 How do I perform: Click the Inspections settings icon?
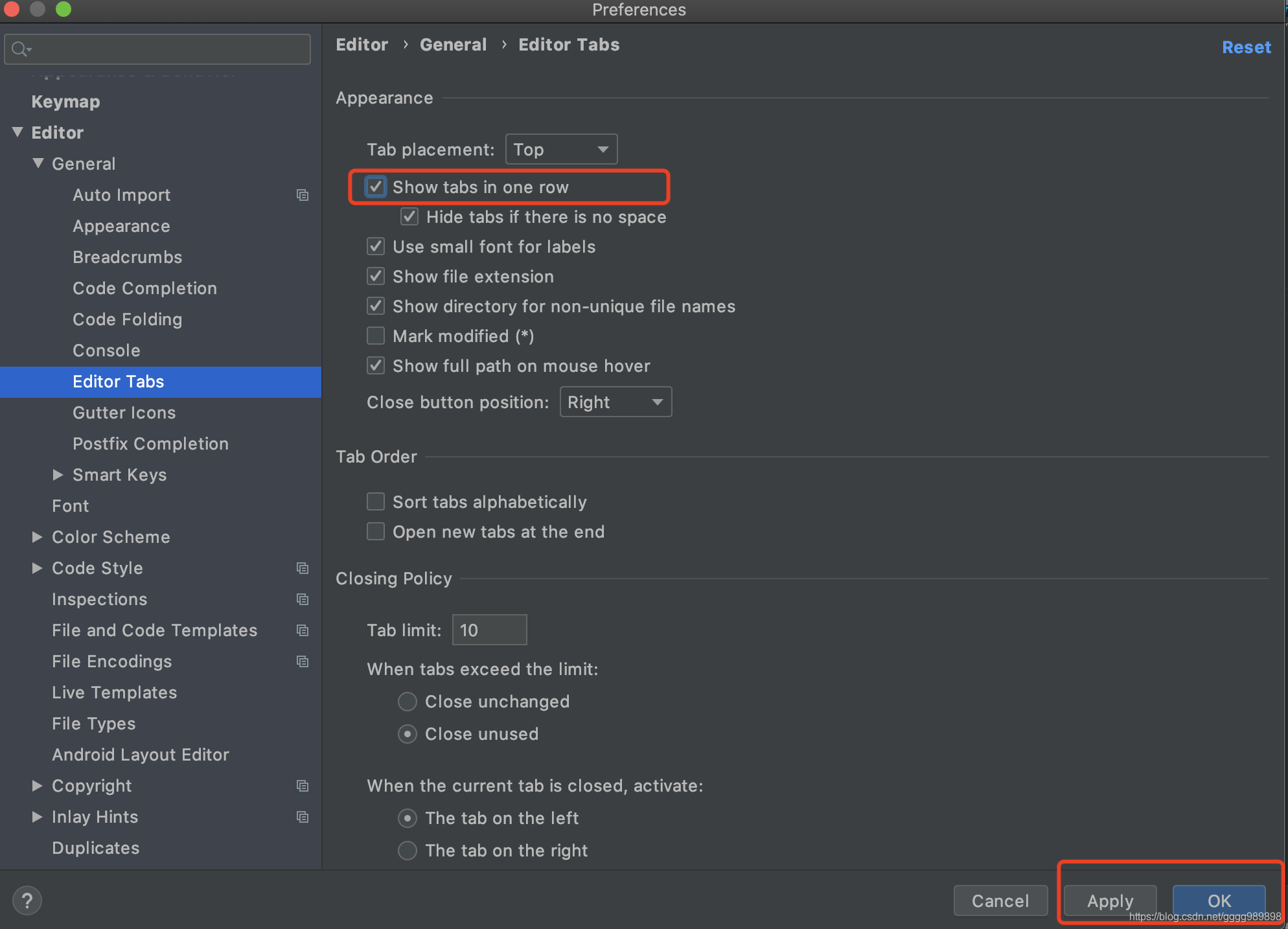click(x=302, y=599)
